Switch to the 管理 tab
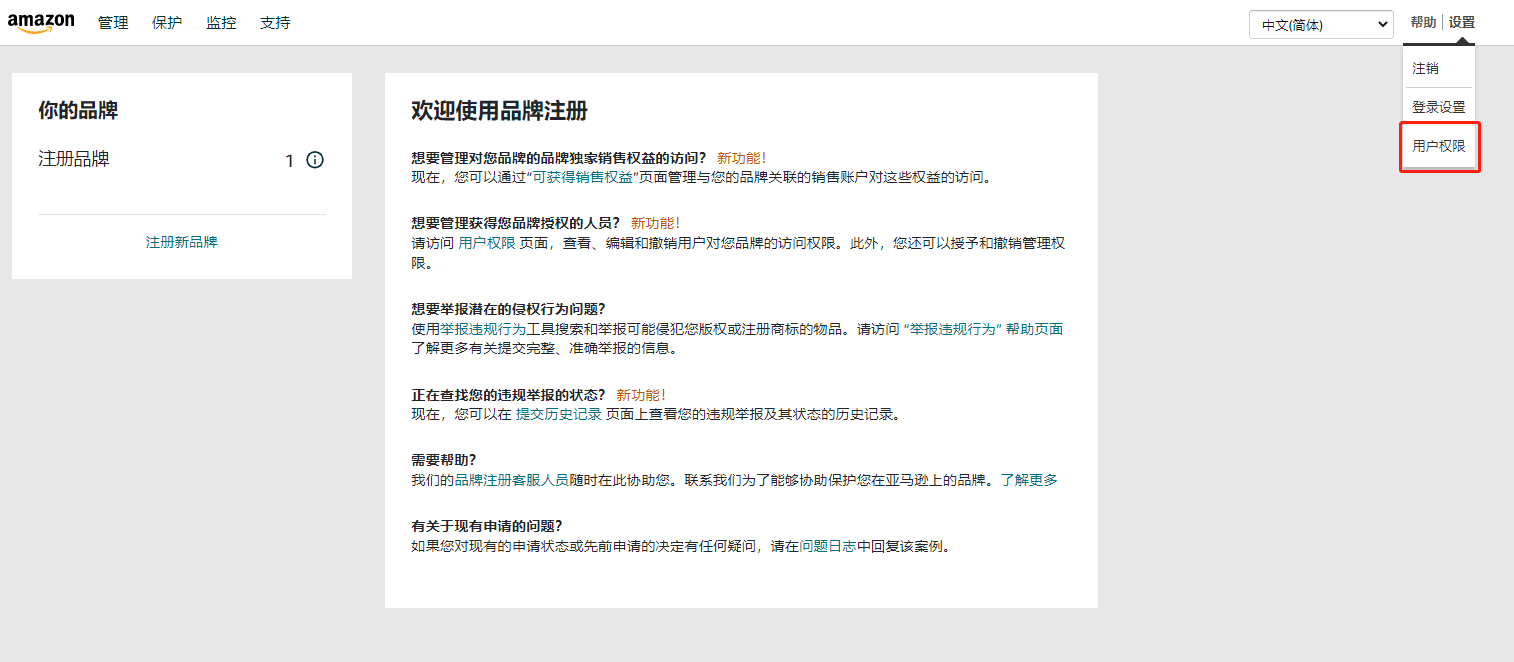Image resolution: width=1514 pixels, height=662 pixels. pyautogui.click(x=113, y=22)
